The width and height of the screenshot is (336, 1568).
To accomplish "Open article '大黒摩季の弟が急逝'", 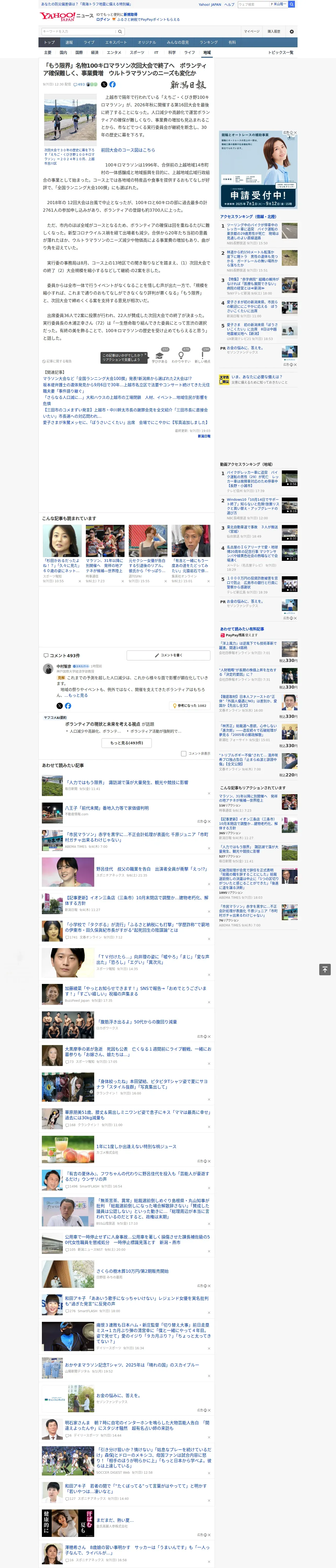I will coord(138,1052).
